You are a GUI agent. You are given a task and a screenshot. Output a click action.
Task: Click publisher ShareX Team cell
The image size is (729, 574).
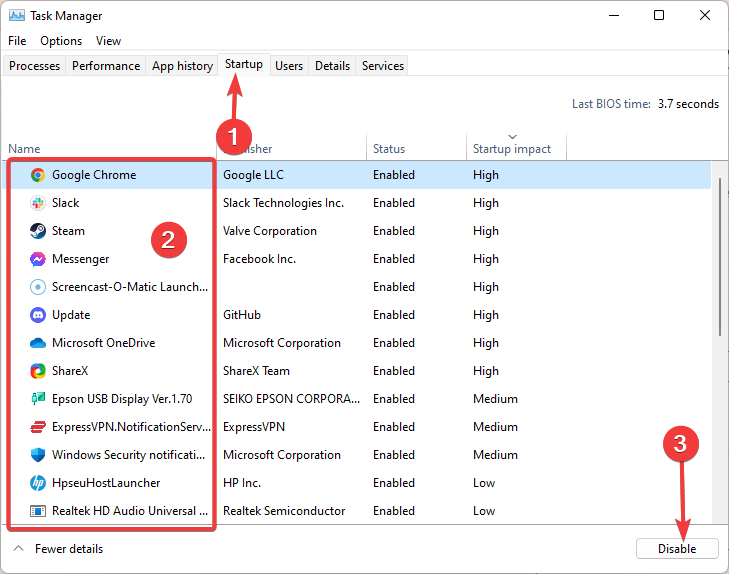click(256, 371)
